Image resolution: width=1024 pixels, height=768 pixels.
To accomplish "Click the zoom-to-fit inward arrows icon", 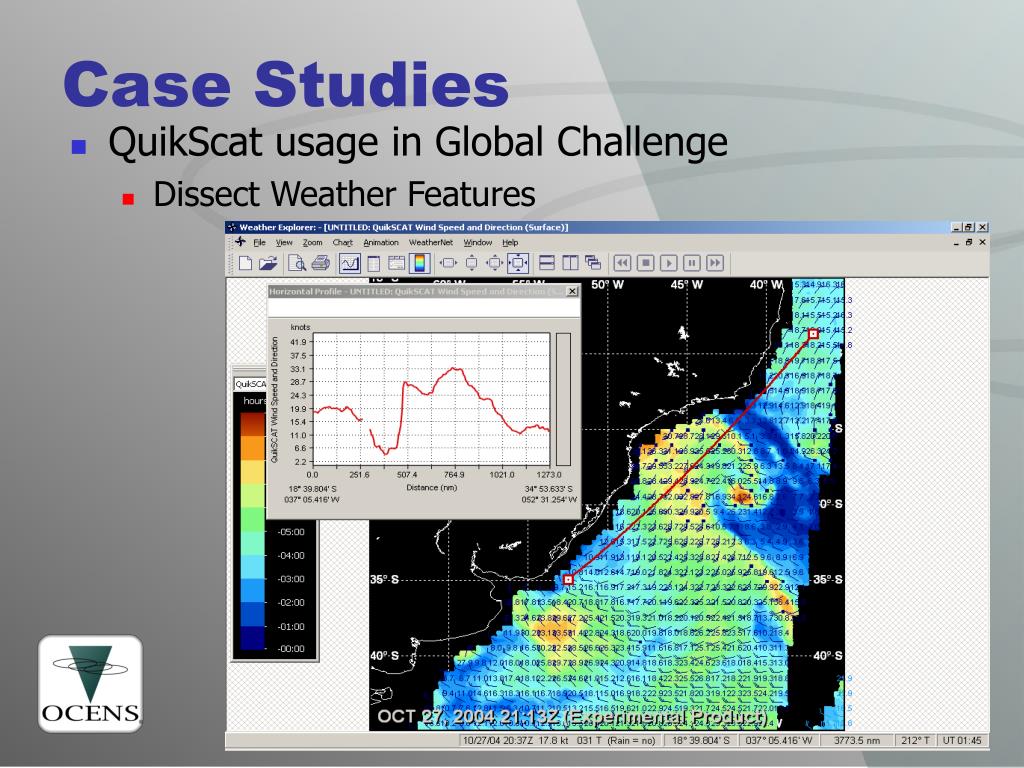I will tap(518, 263).
